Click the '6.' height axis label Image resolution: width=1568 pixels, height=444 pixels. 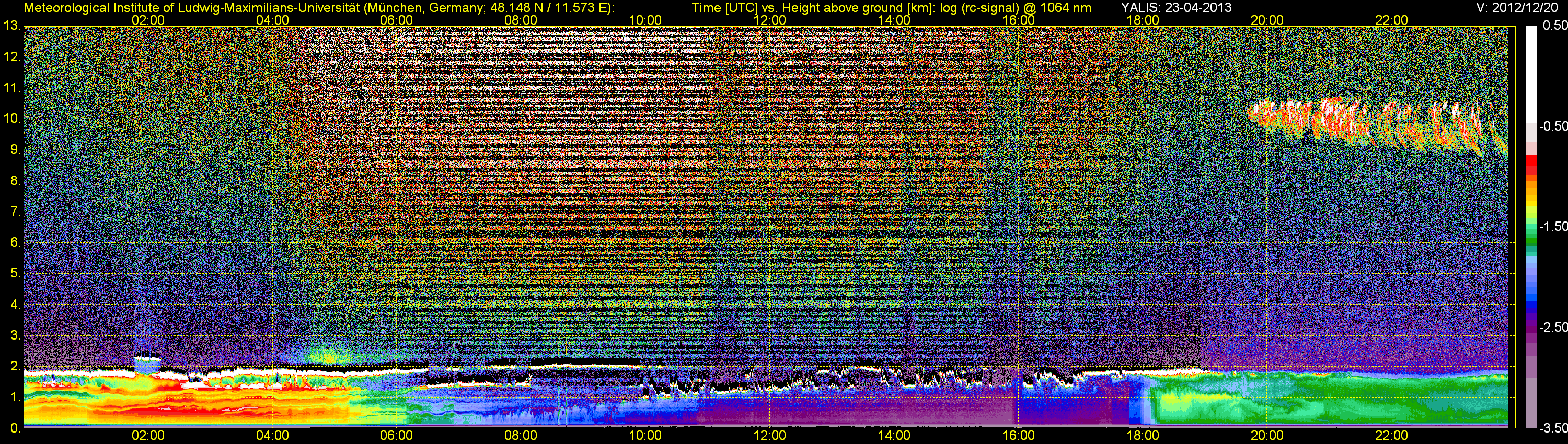click(15, 243)
